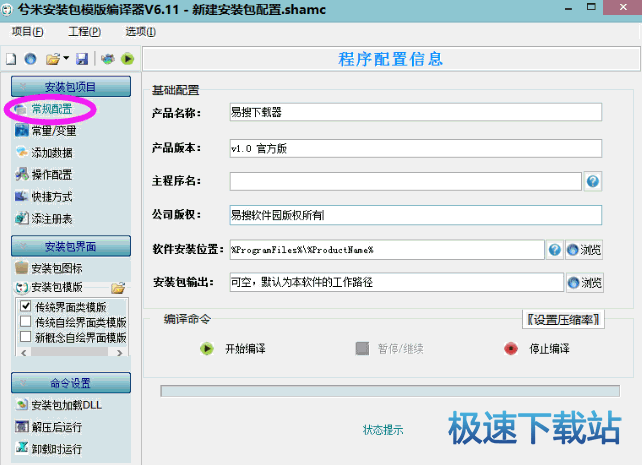This screenshot has height=465, width=642.
Task: Click the 产品版本 input field
Action: tap(416, 148)
